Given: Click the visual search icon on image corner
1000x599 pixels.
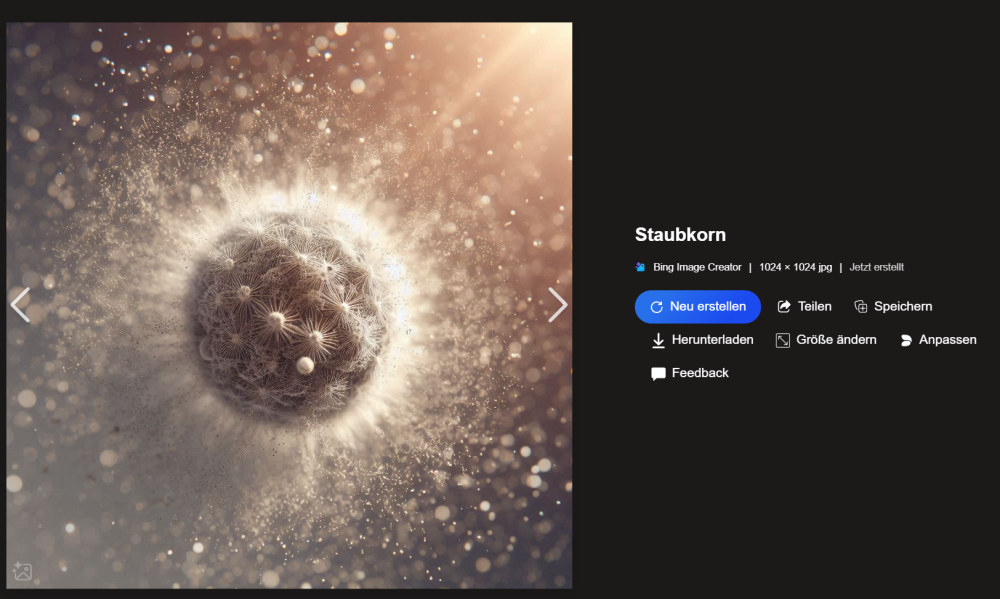Looking at the screenshot, I should (22, 572).
